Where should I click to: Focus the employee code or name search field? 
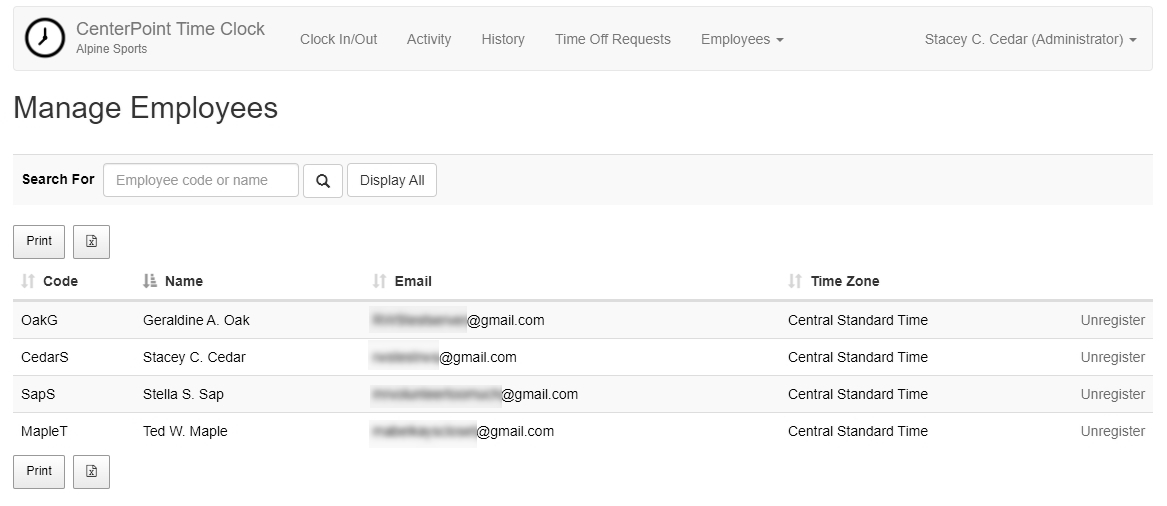(201, 181)
